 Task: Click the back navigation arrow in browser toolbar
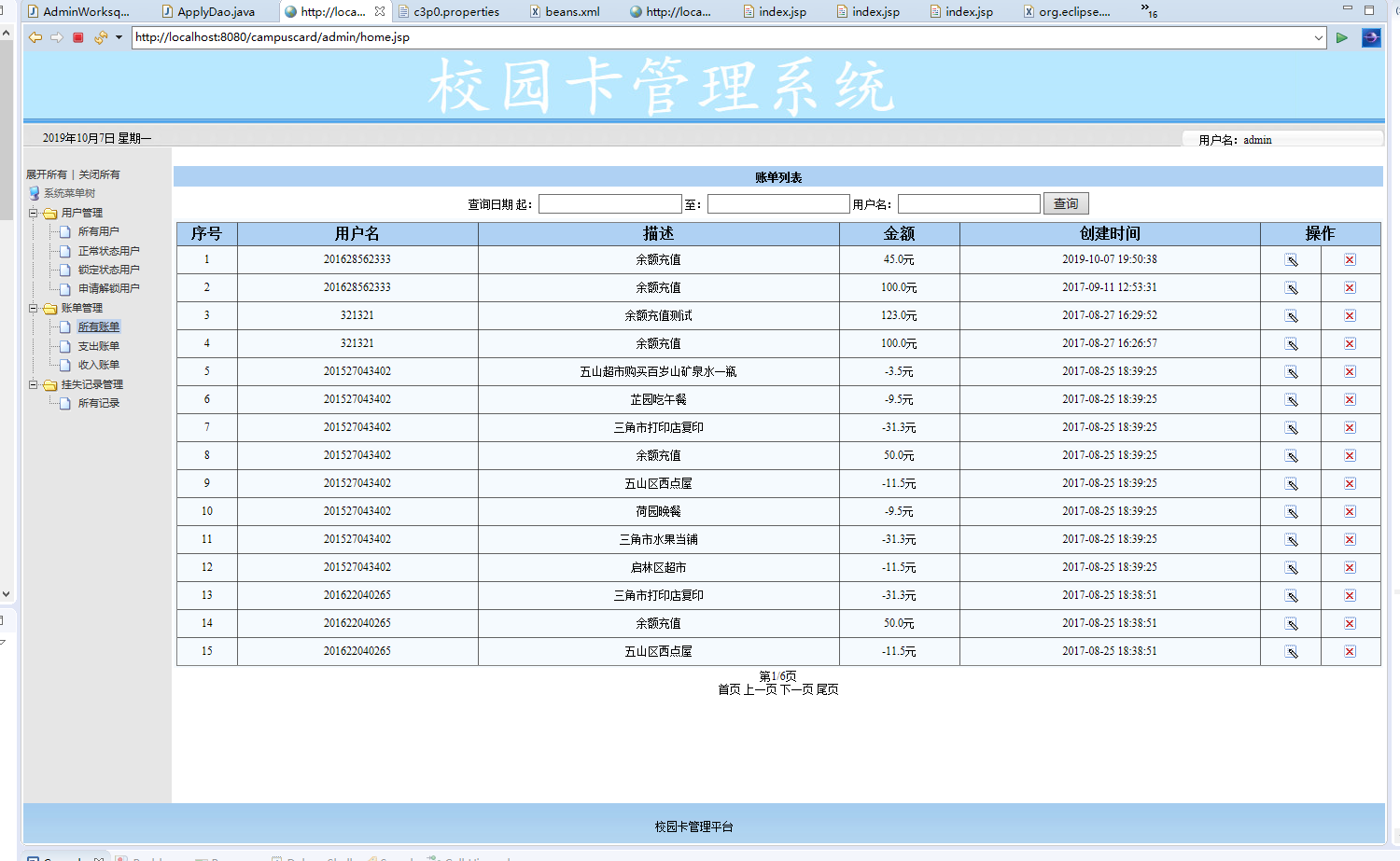35,38
